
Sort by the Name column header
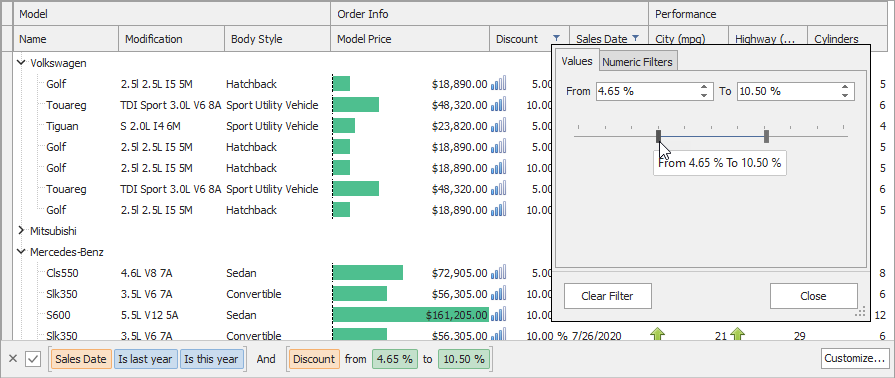tap(66, 39)
